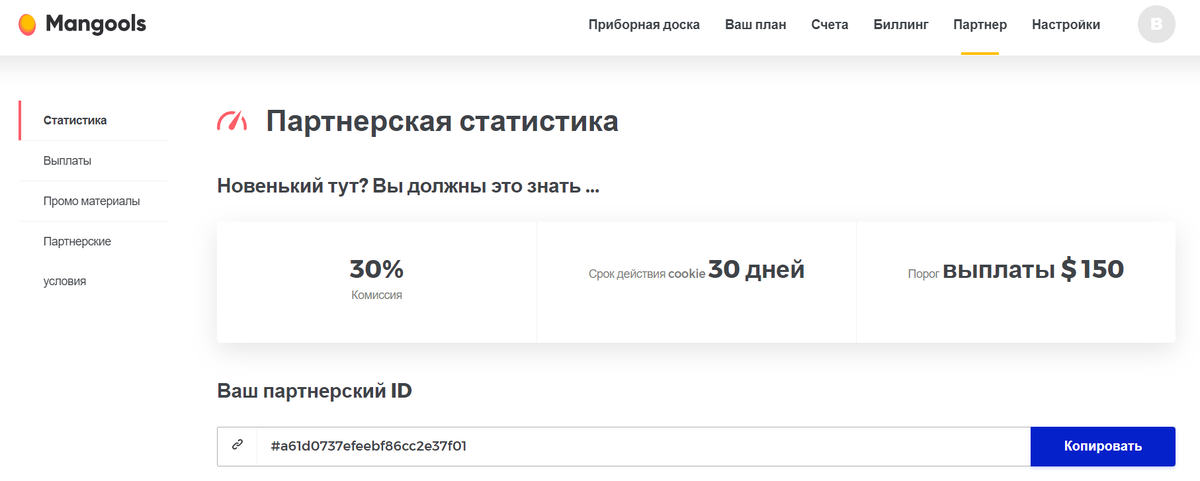Click the 30% Комиссия card
The width and height of the screenshot is (1200, 481).
pyautogui.click(x=377, y=282)
